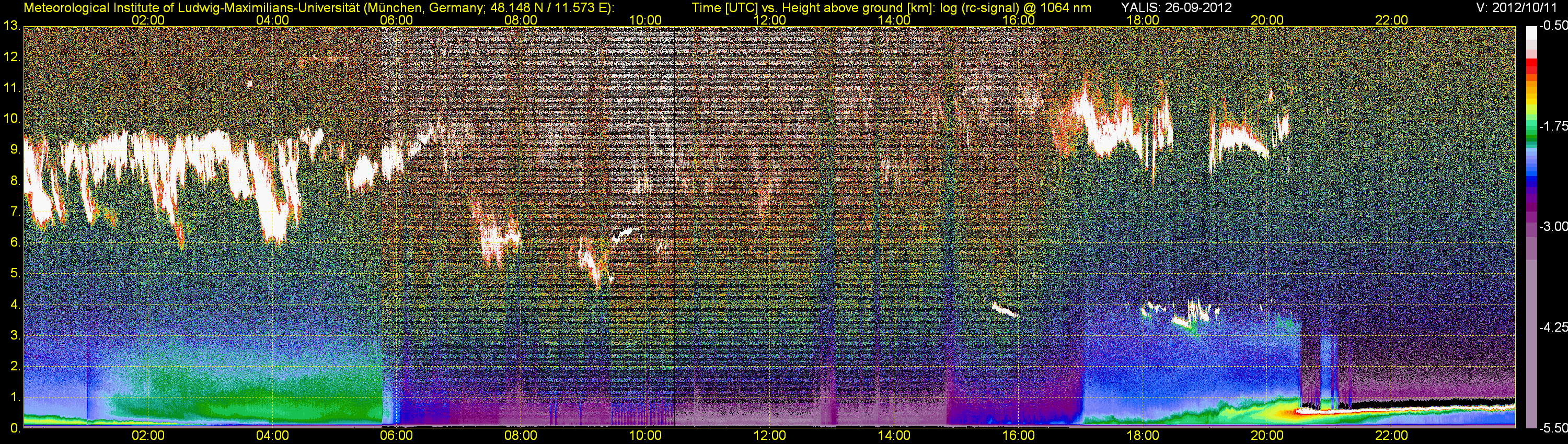Viewport: 1568px width, 444px height.
Task: Click the 10:00 label on the lower time axis
Action: point(645,436)
